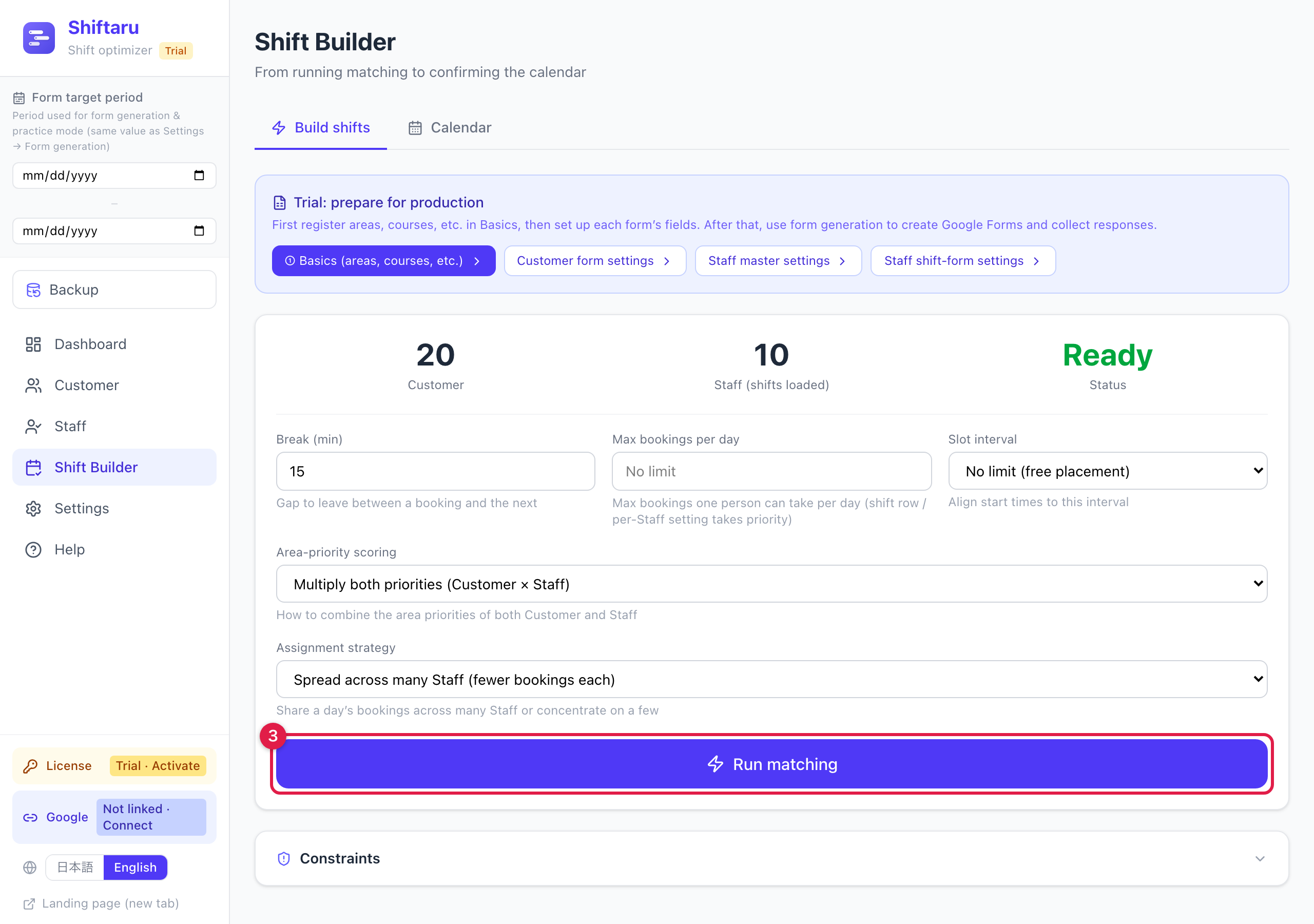Open Settings in the sidebar

tap(114, 509)
